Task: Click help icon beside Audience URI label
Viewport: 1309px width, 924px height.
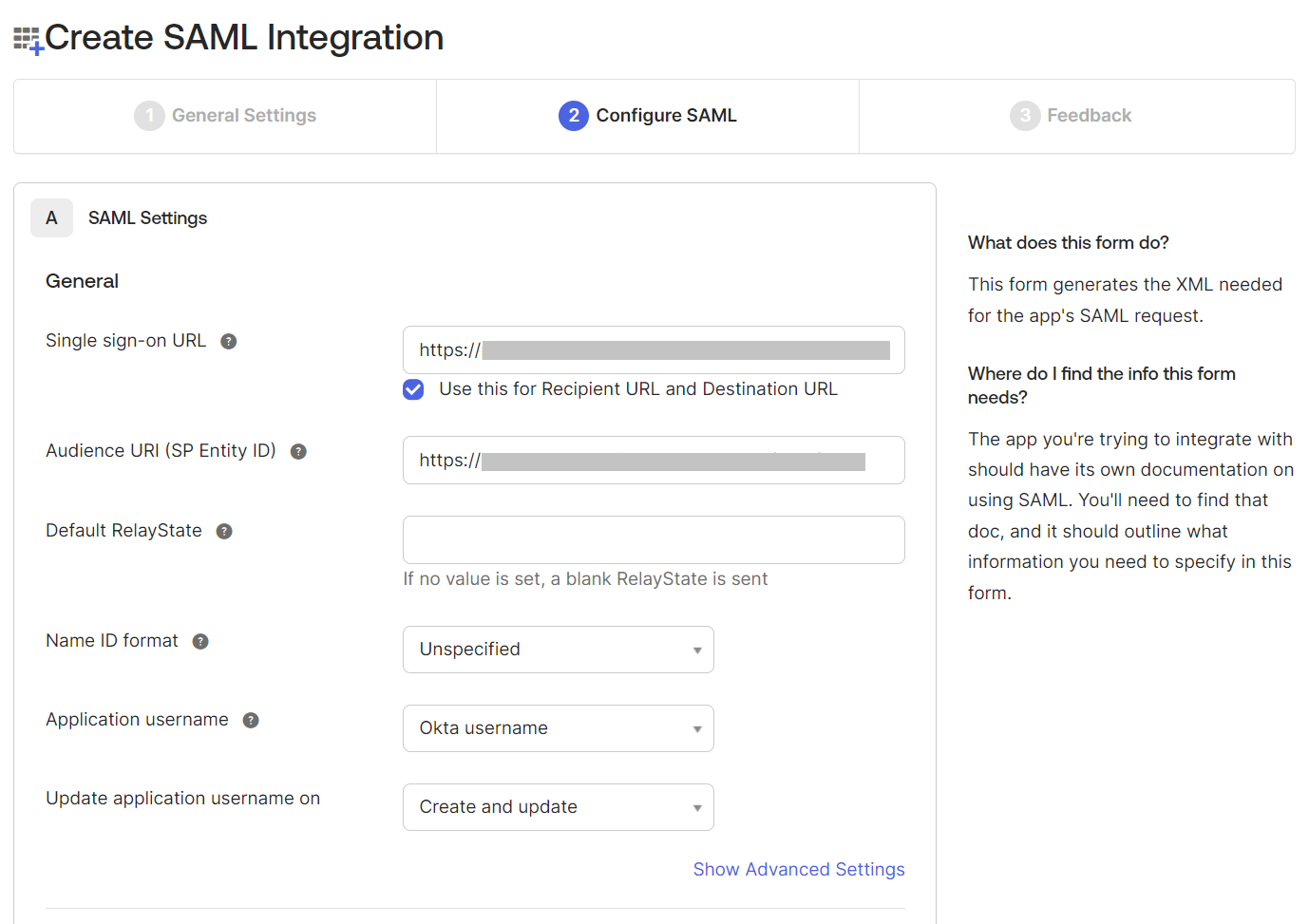Action: [x=298, y=451]
